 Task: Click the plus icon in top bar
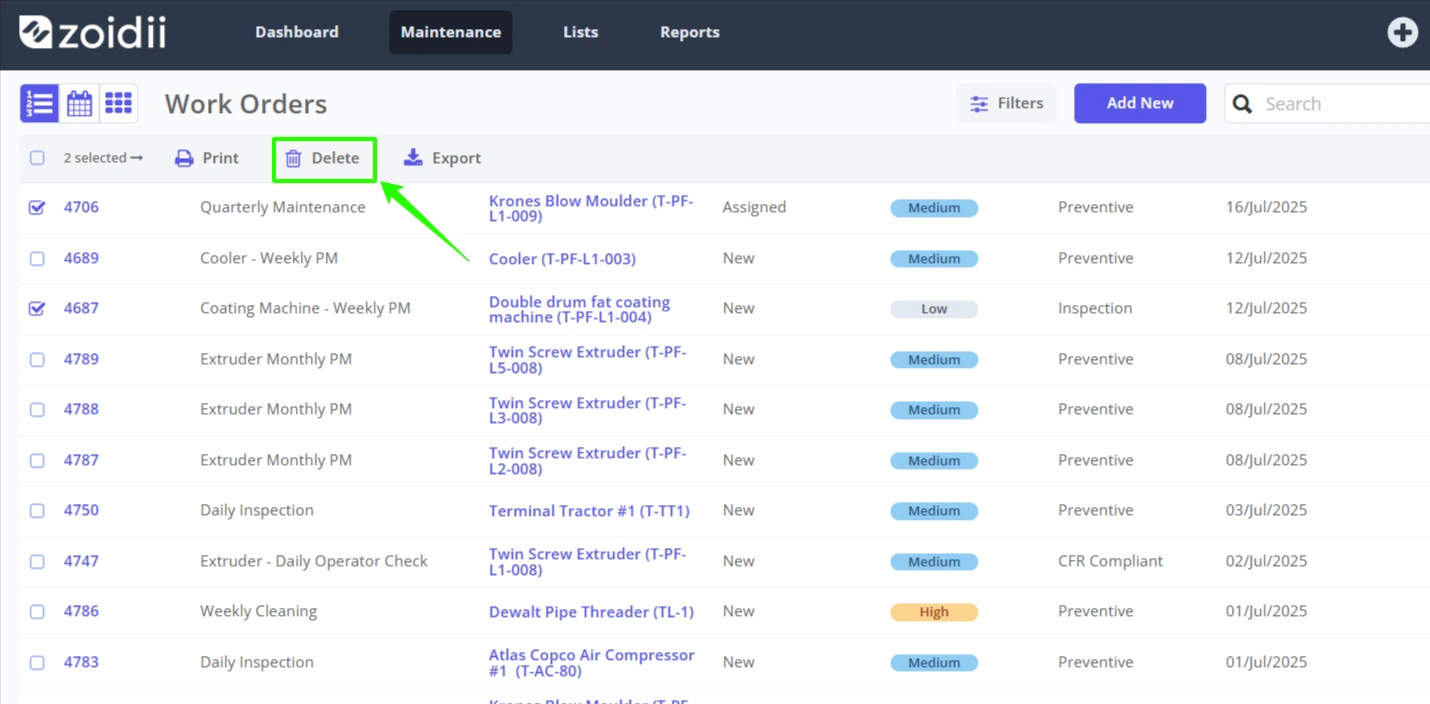(1402, 32)
